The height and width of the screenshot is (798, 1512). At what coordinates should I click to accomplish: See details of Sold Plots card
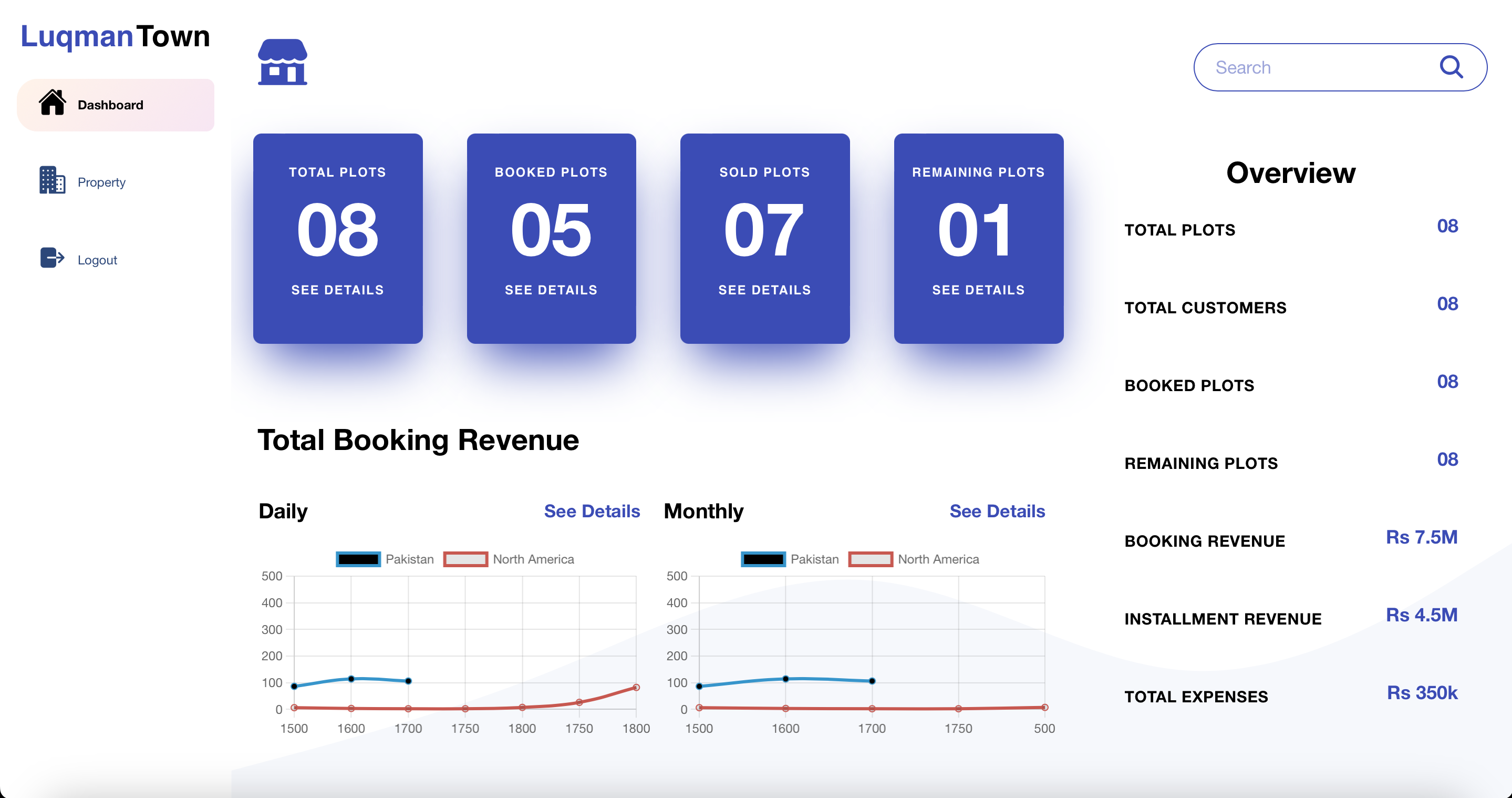764,290
